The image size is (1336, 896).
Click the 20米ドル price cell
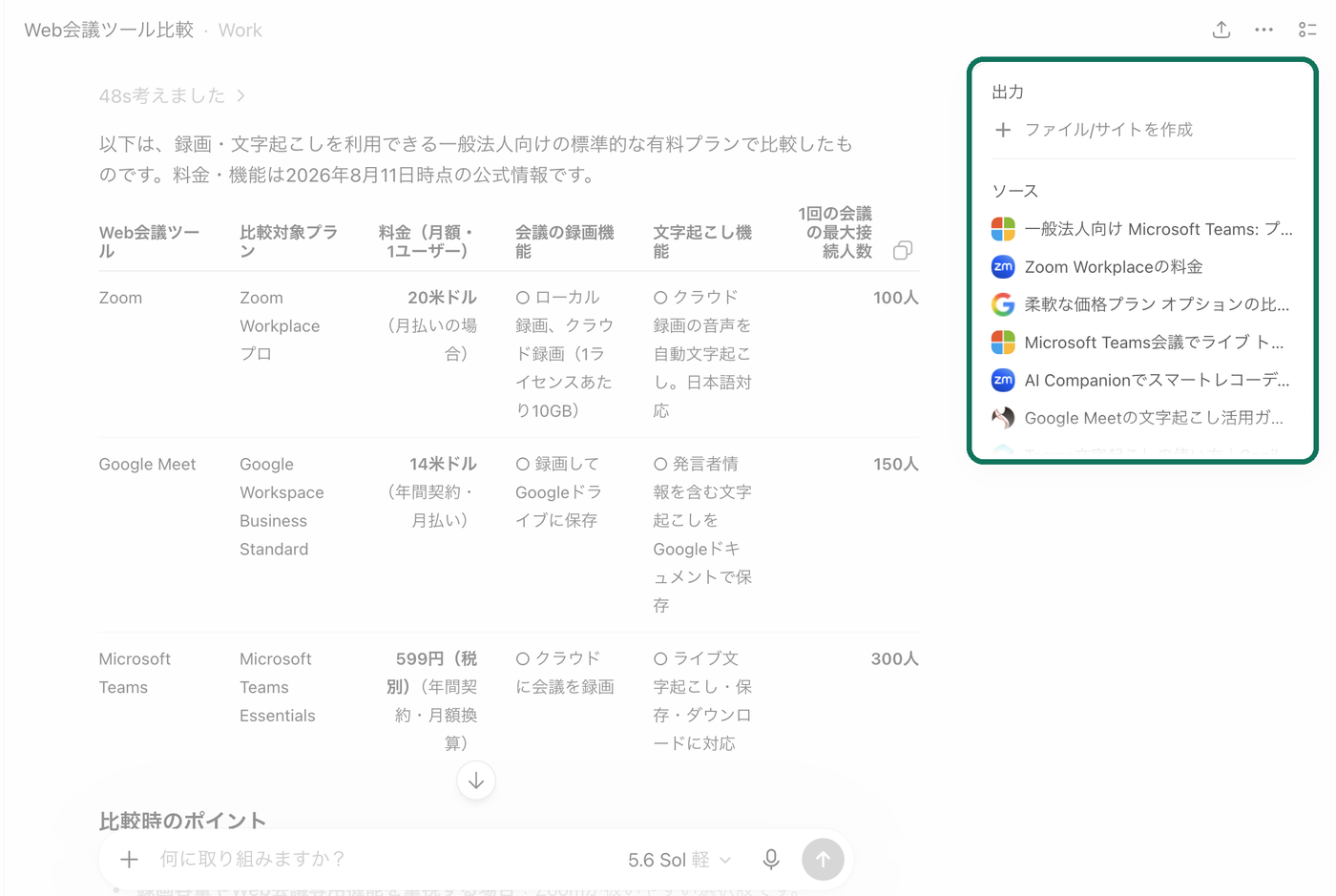442,298
